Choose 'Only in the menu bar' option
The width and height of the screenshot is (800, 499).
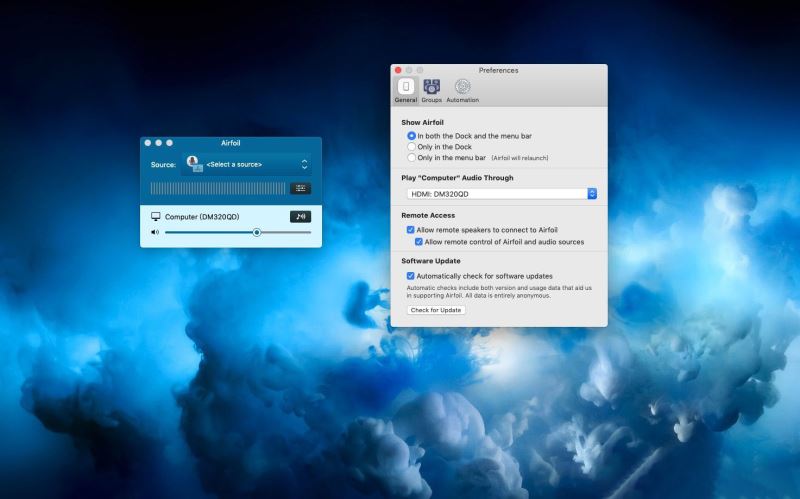411,158
